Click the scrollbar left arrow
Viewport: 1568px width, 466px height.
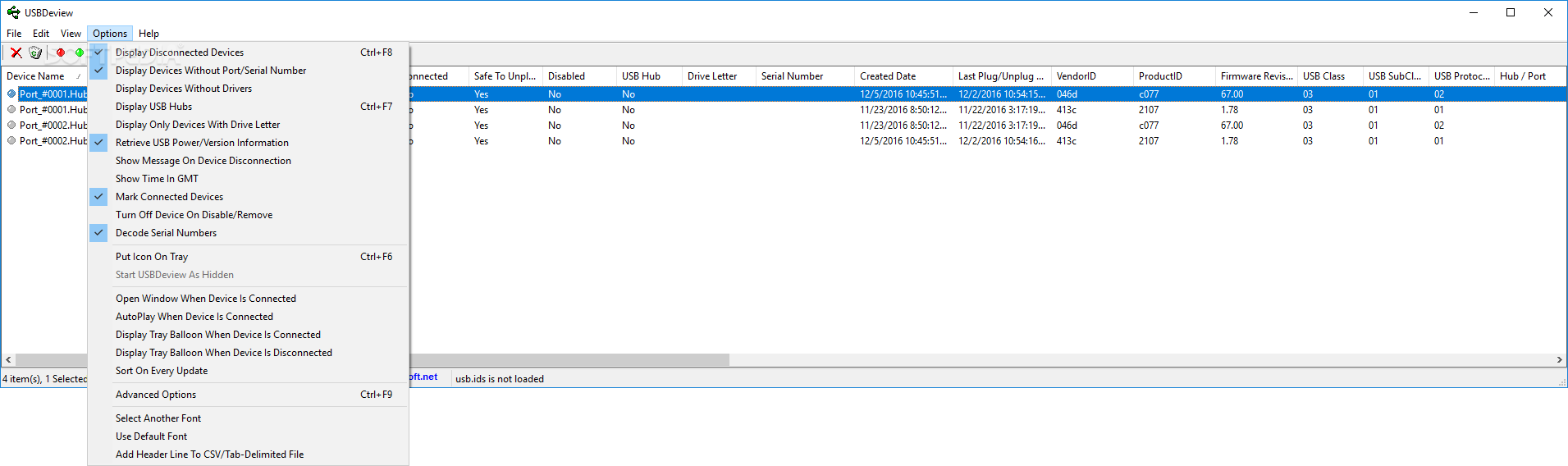coord(8,359)
